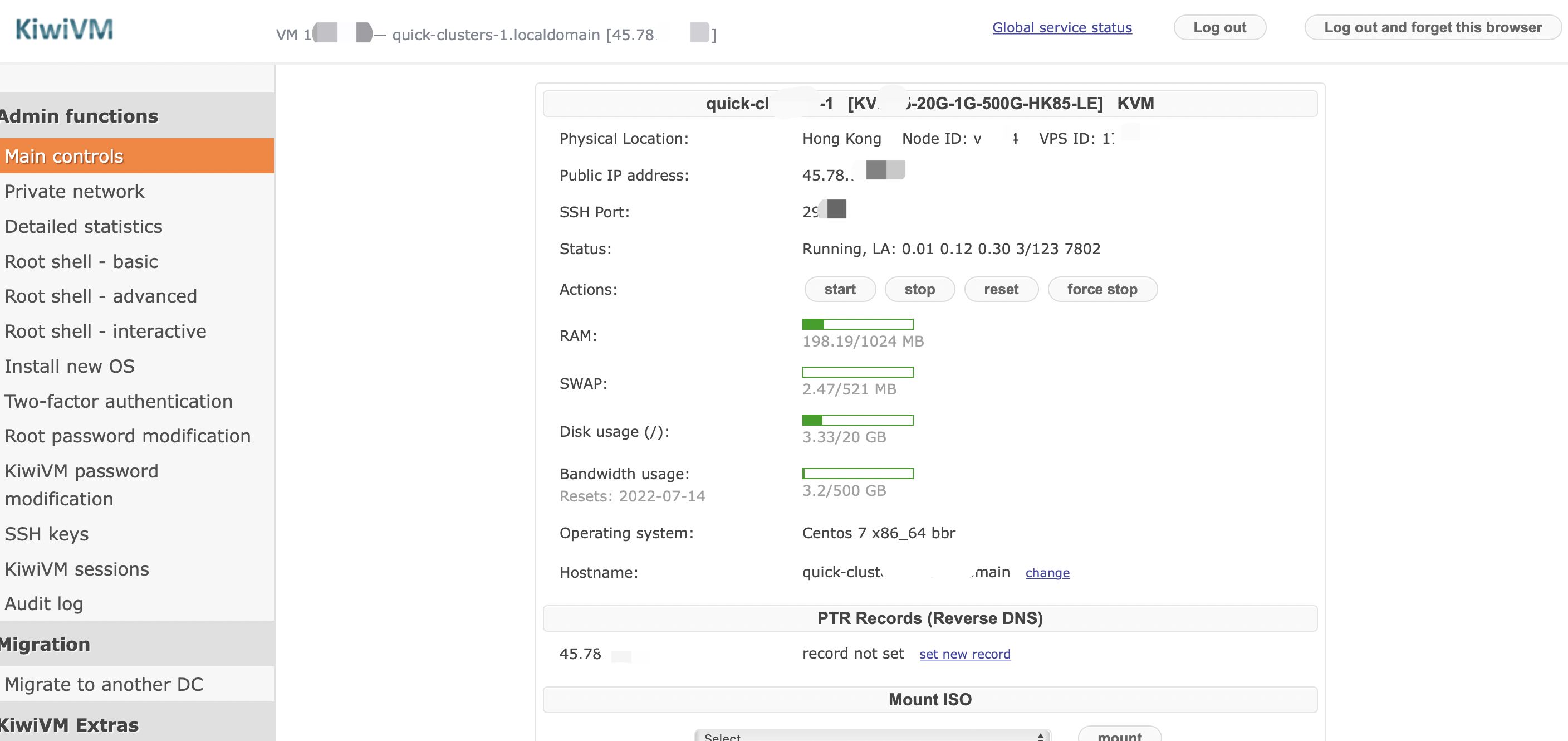Click the stop action button

tap(920, 289)
